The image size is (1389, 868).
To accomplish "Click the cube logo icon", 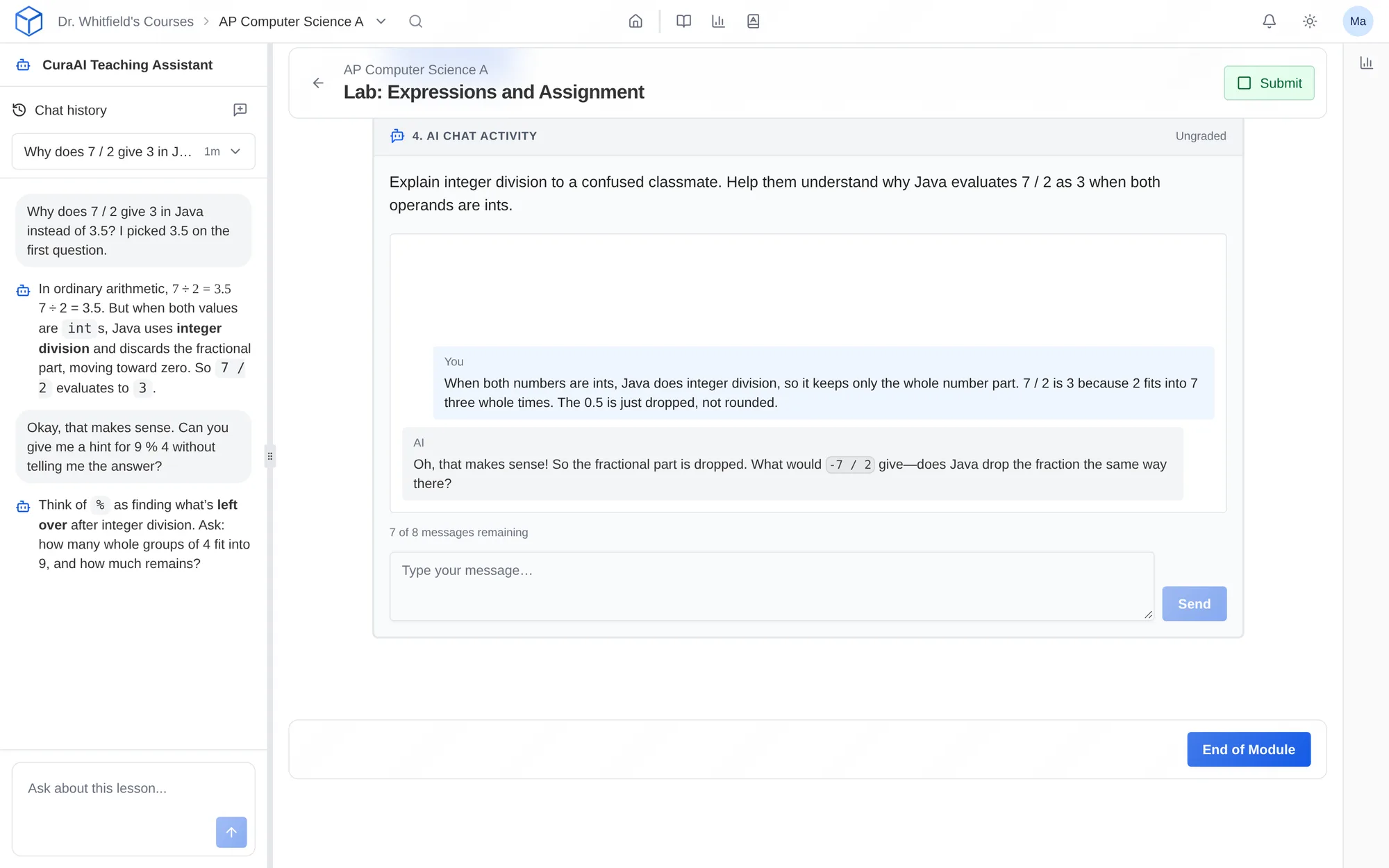I will [28, 21].
